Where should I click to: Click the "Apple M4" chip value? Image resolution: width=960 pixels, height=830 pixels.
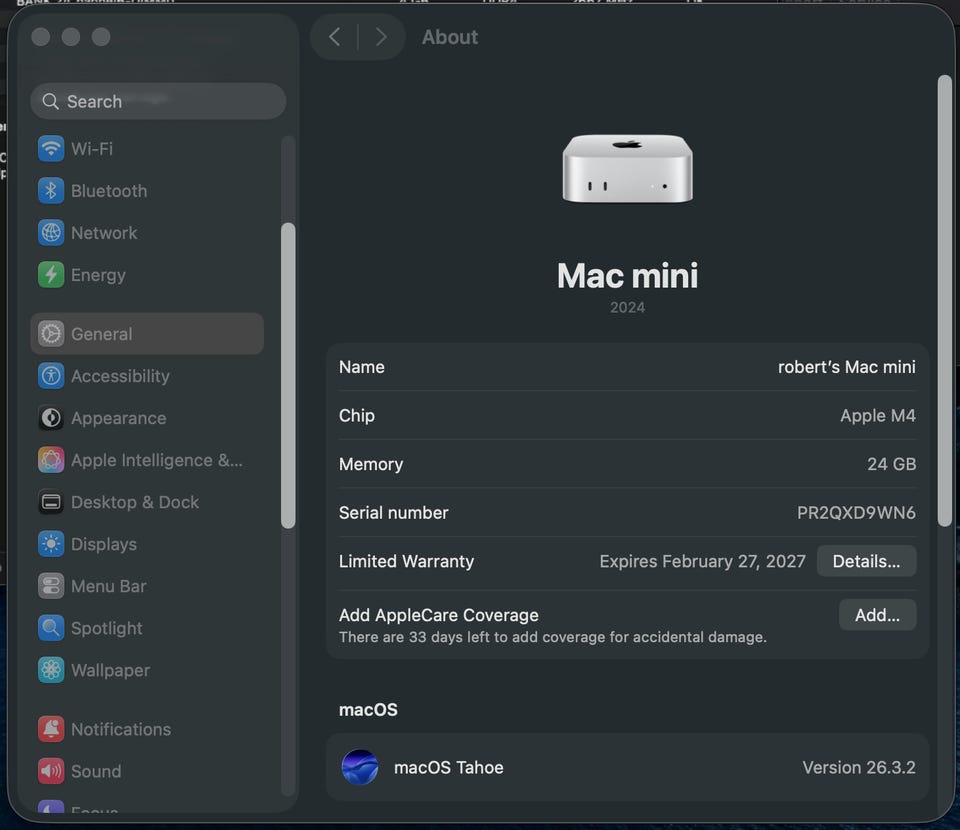pos(878,416)
